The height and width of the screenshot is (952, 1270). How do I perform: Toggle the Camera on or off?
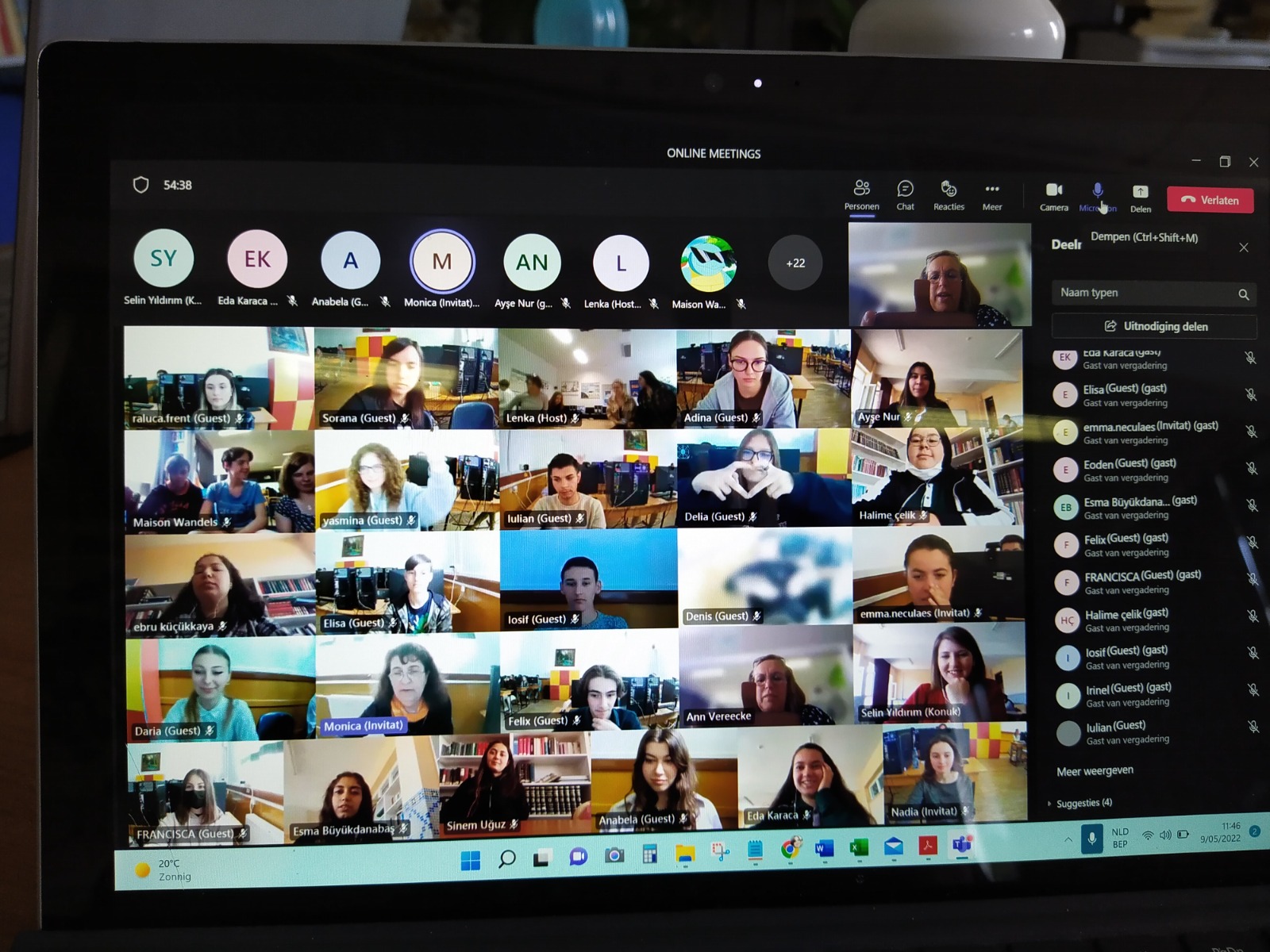click(x=1054, y=195)
